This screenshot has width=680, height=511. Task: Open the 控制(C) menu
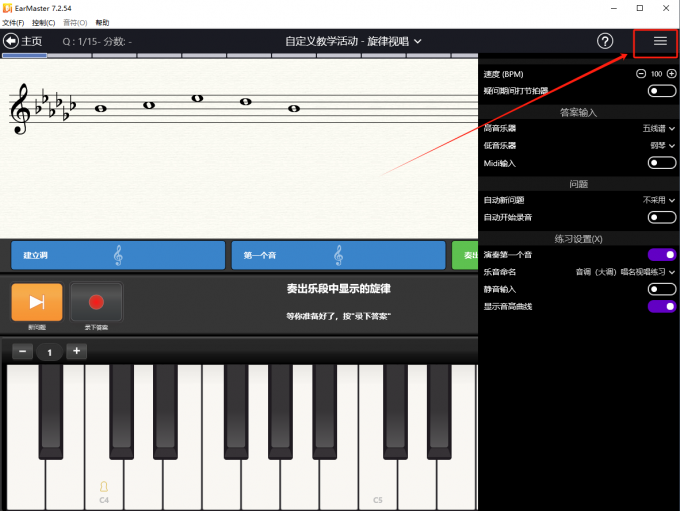click(44, 22)
